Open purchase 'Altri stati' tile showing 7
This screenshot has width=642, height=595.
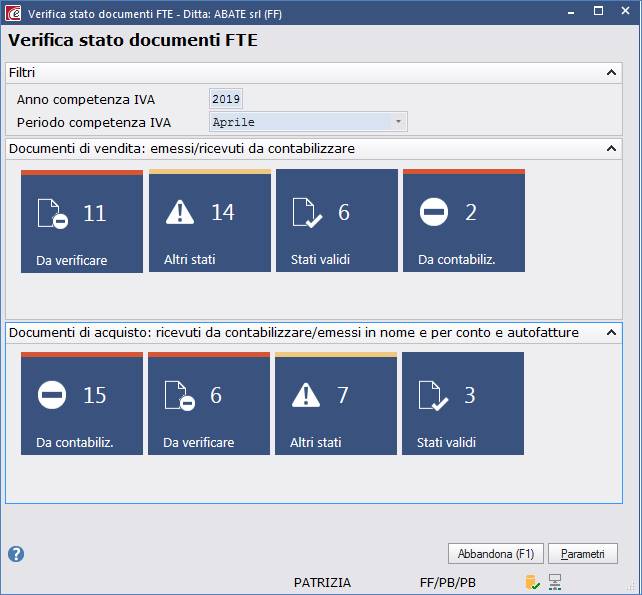pos(336,404)
